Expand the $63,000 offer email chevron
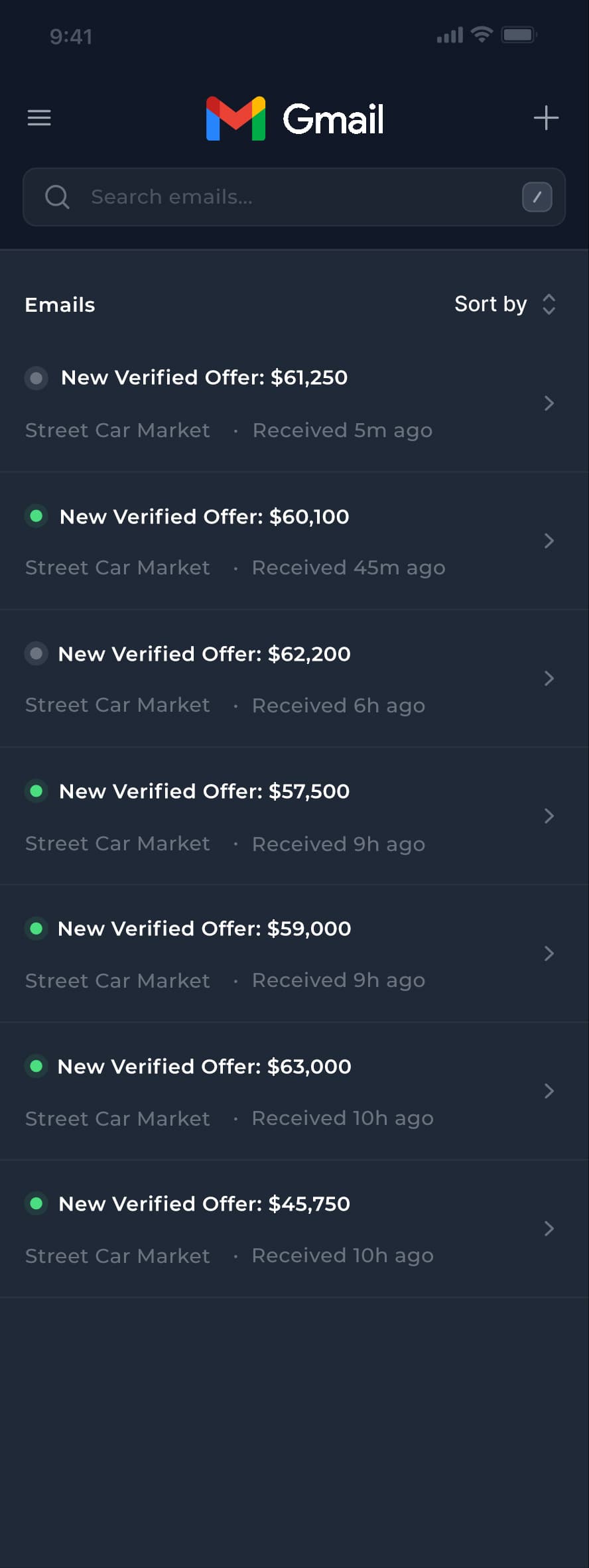The image size is (589, 1568). click(x=549, y=1091)
